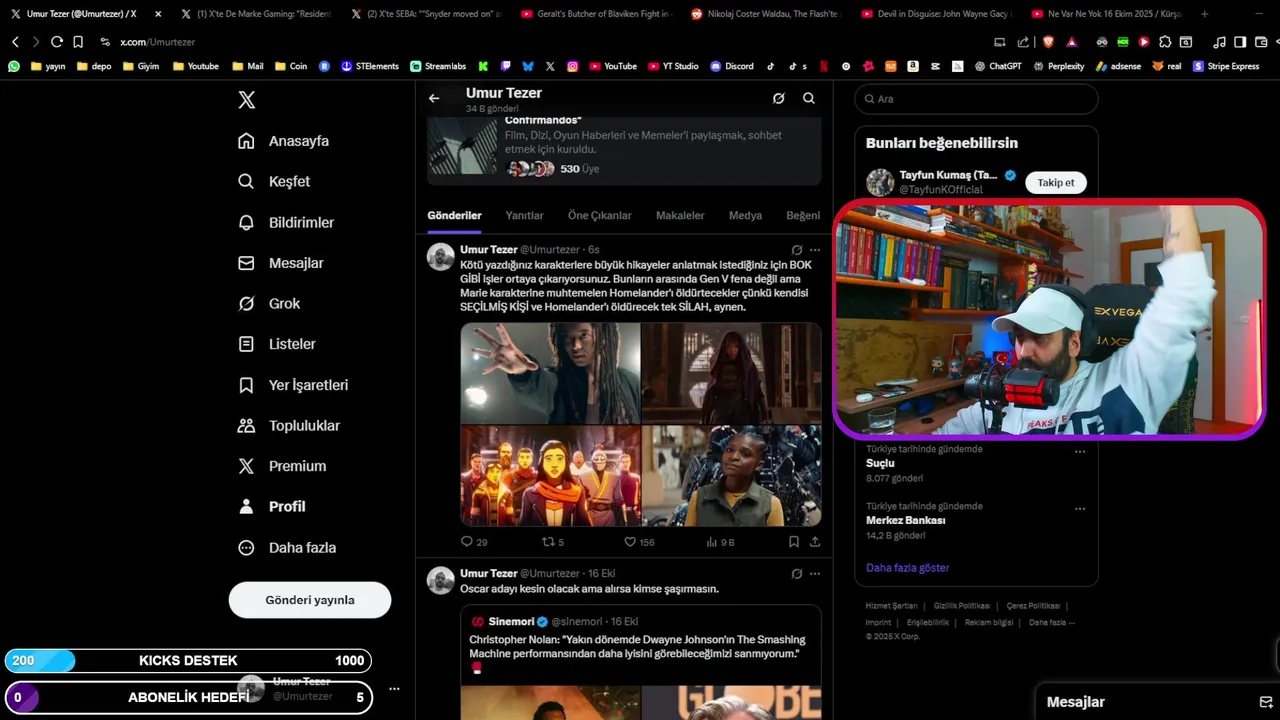Like the post with 156 likes
Viewport: 1280px width, 720px height.
[x=639, y=542]
